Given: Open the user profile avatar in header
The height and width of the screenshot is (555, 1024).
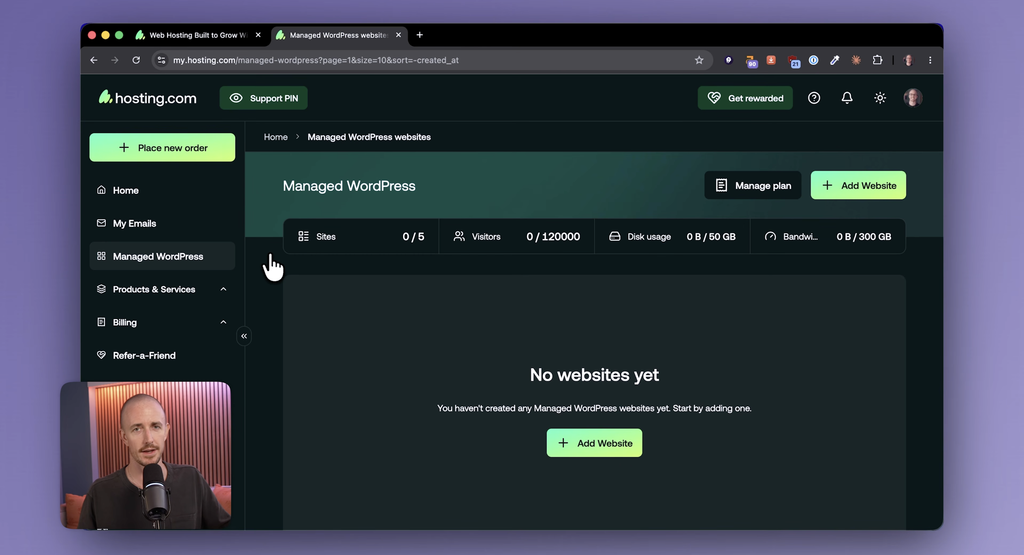Looking at the screenshot, I should (x=913, y=98).
